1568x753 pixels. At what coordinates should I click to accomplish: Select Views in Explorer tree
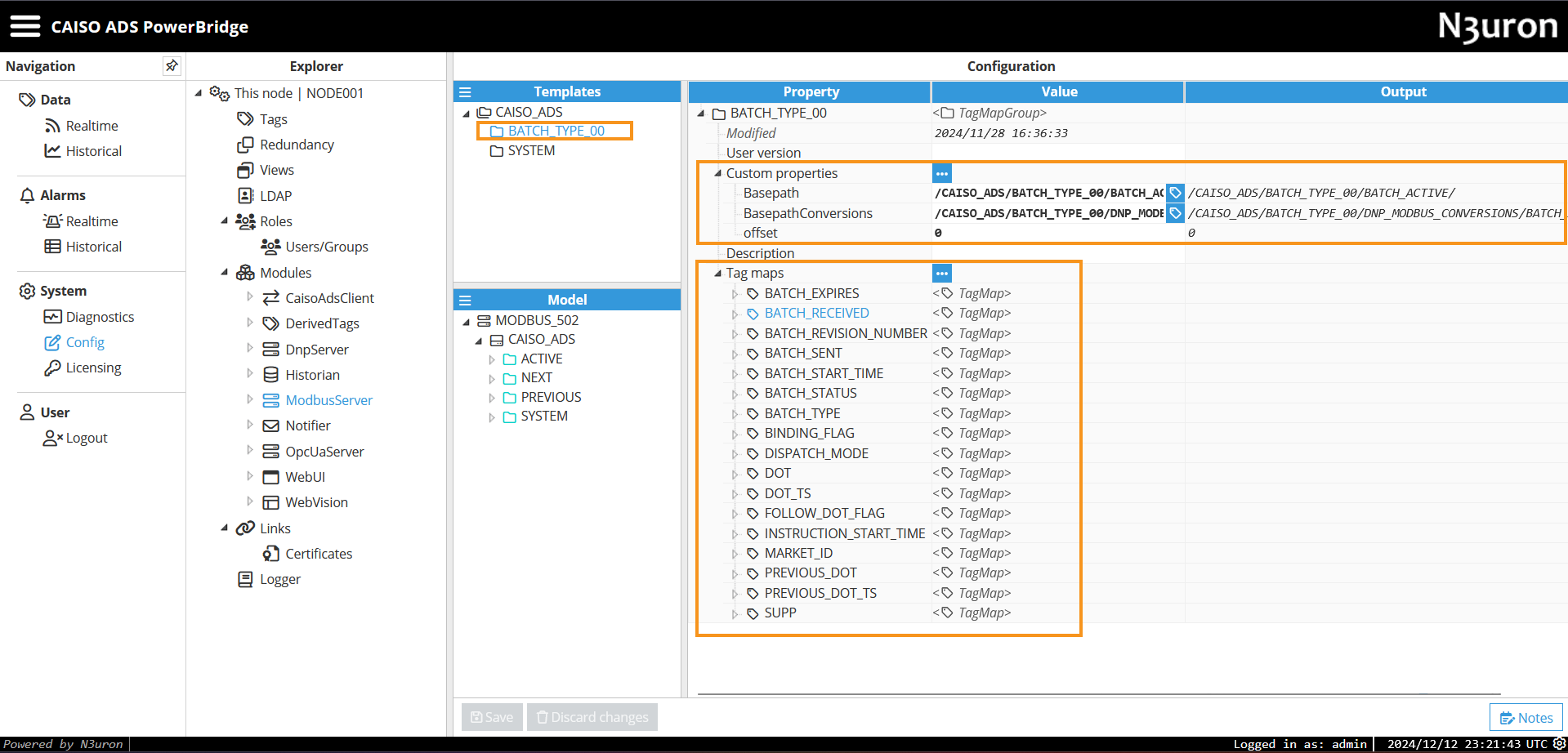click(266, 170)
